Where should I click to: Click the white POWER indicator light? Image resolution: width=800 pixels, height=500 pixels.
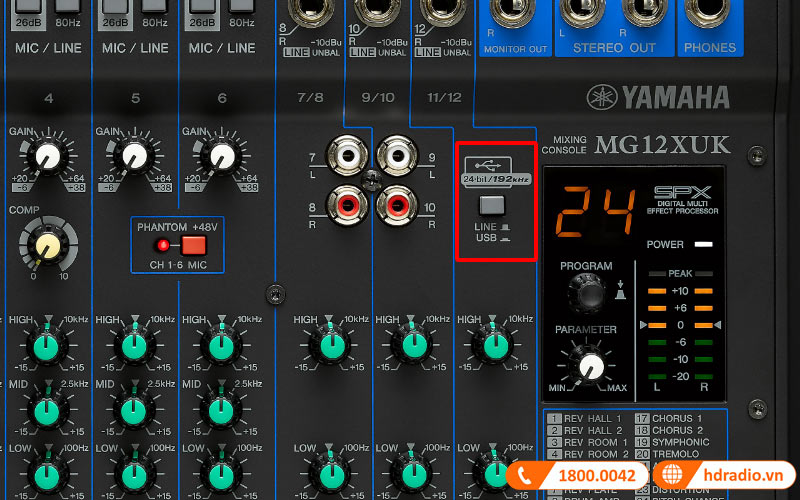[704, 244]
